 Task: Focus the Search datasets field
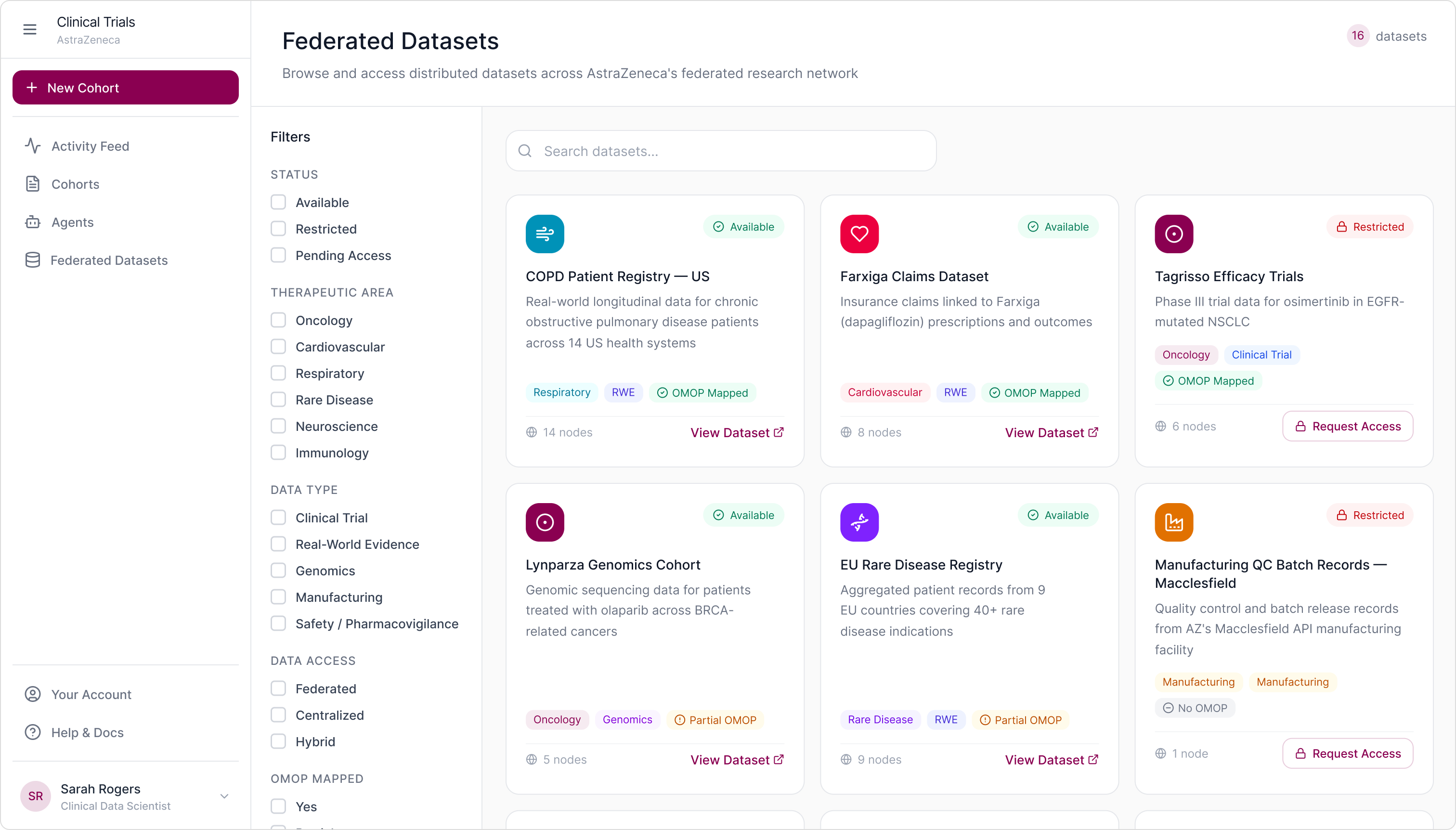(721, 151)
